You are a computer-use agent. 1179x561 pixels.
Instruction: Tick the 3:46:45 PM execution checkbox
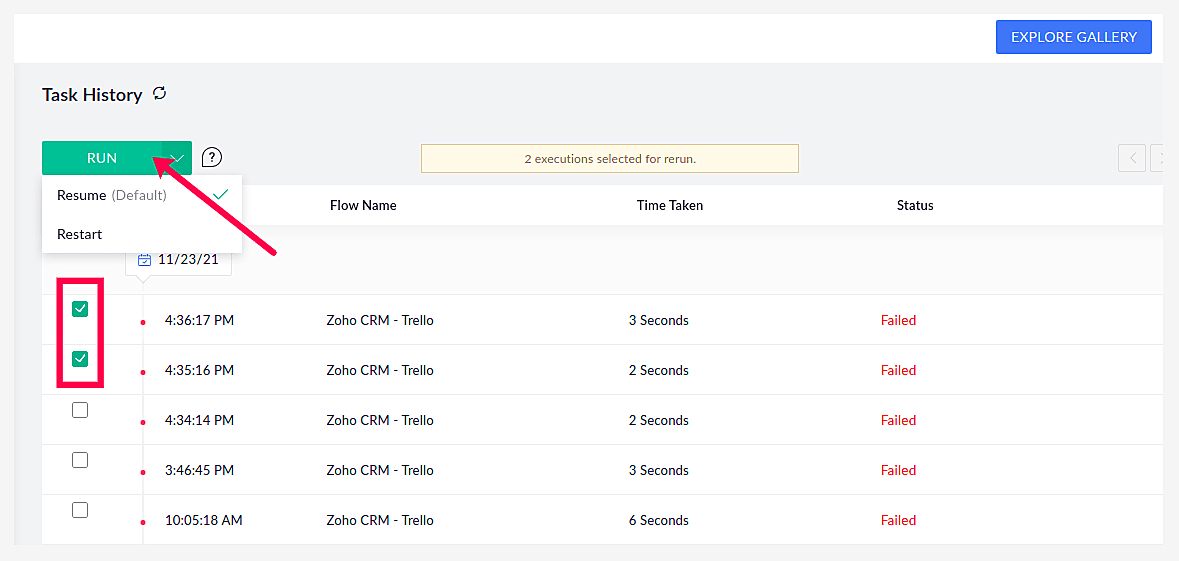coord(80,460)
